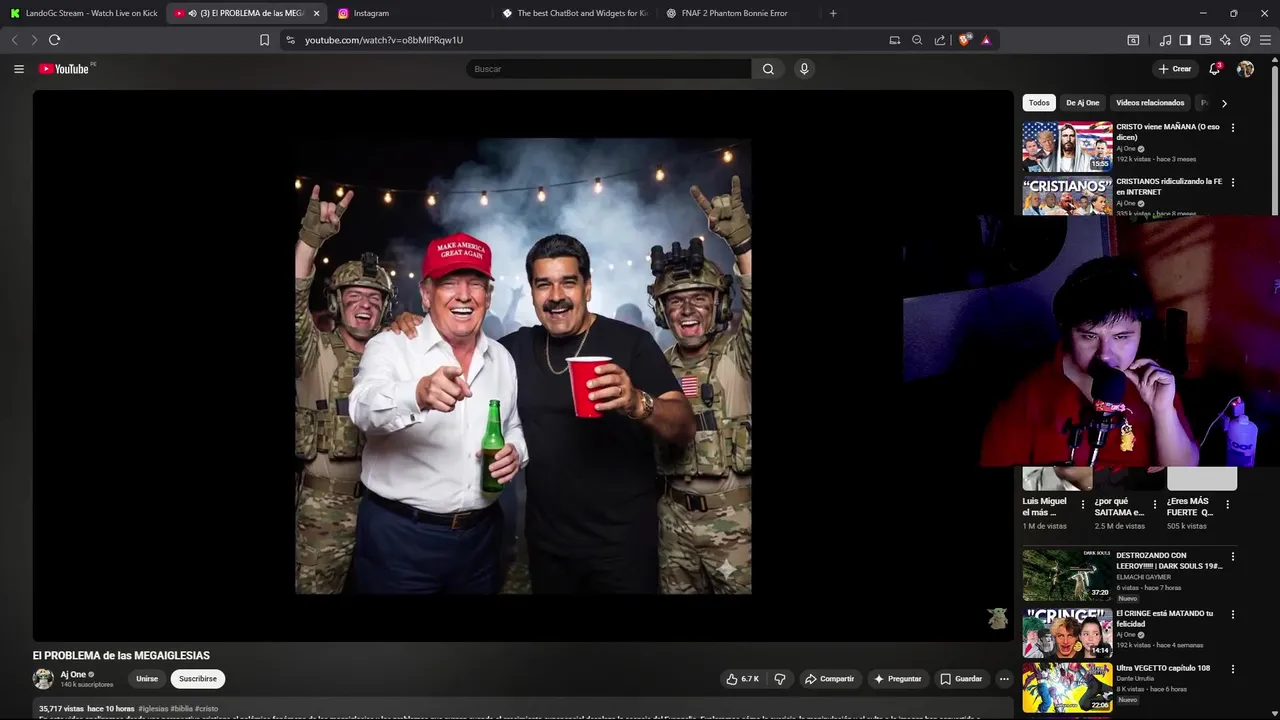Open tab search icon in toolbar
Image resolution: width=1280 pixels, height=720 pixels.
[1133, 40]
